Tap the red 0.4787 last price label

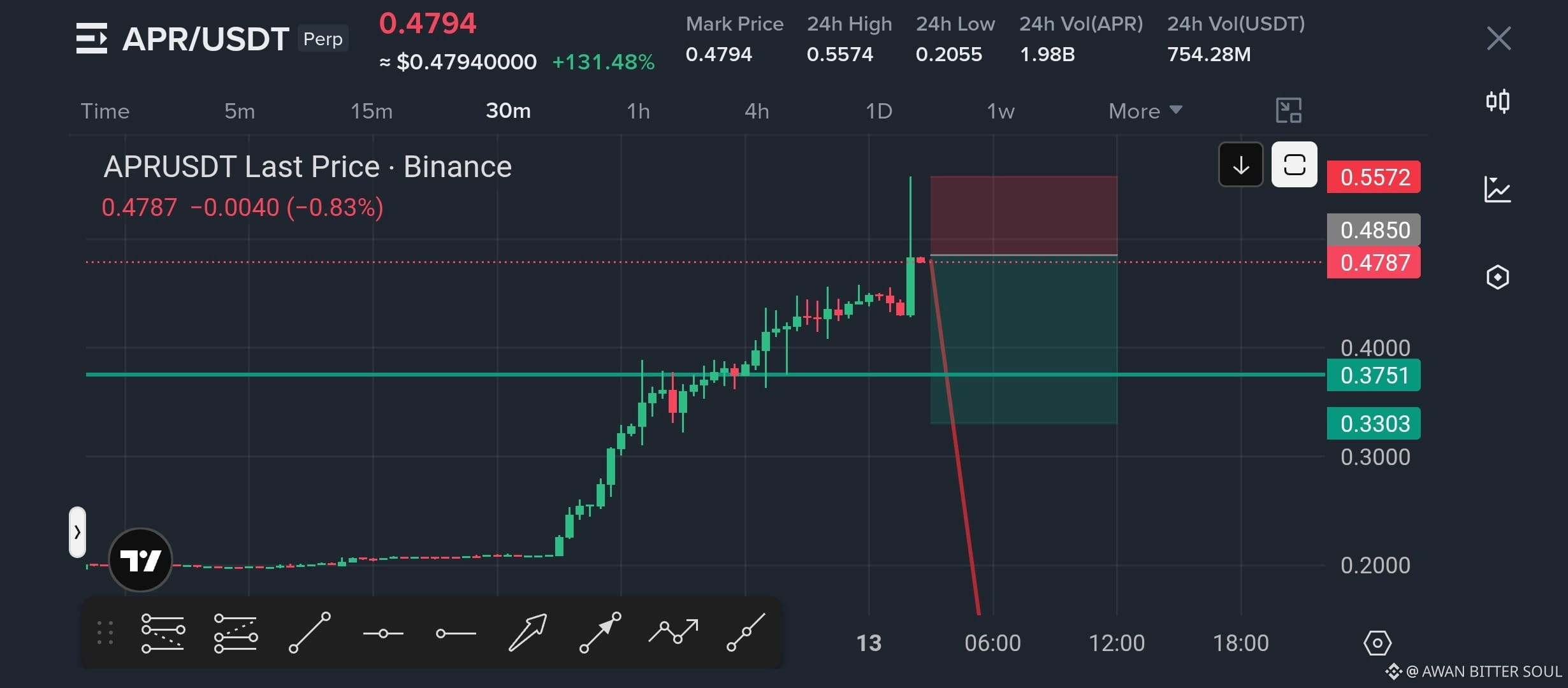coord(1374,262)
